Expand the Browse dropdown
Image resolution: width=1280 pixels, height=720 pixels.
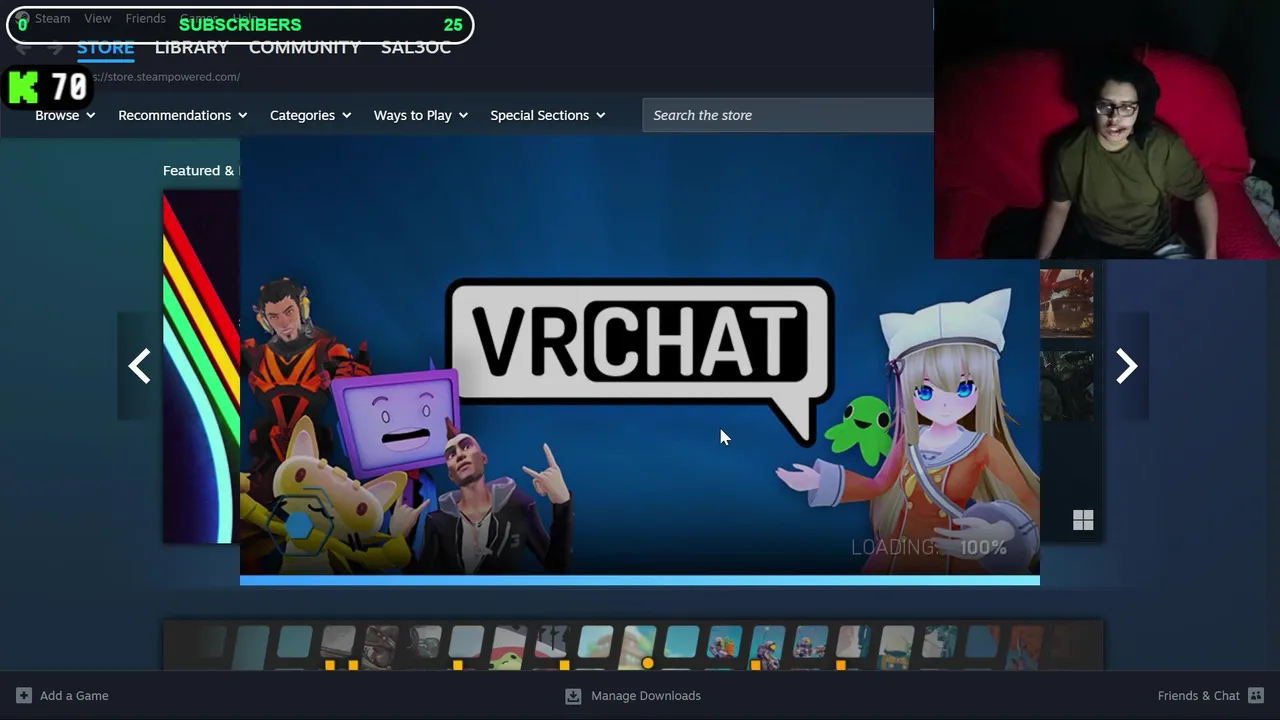(x=65, y=115)
